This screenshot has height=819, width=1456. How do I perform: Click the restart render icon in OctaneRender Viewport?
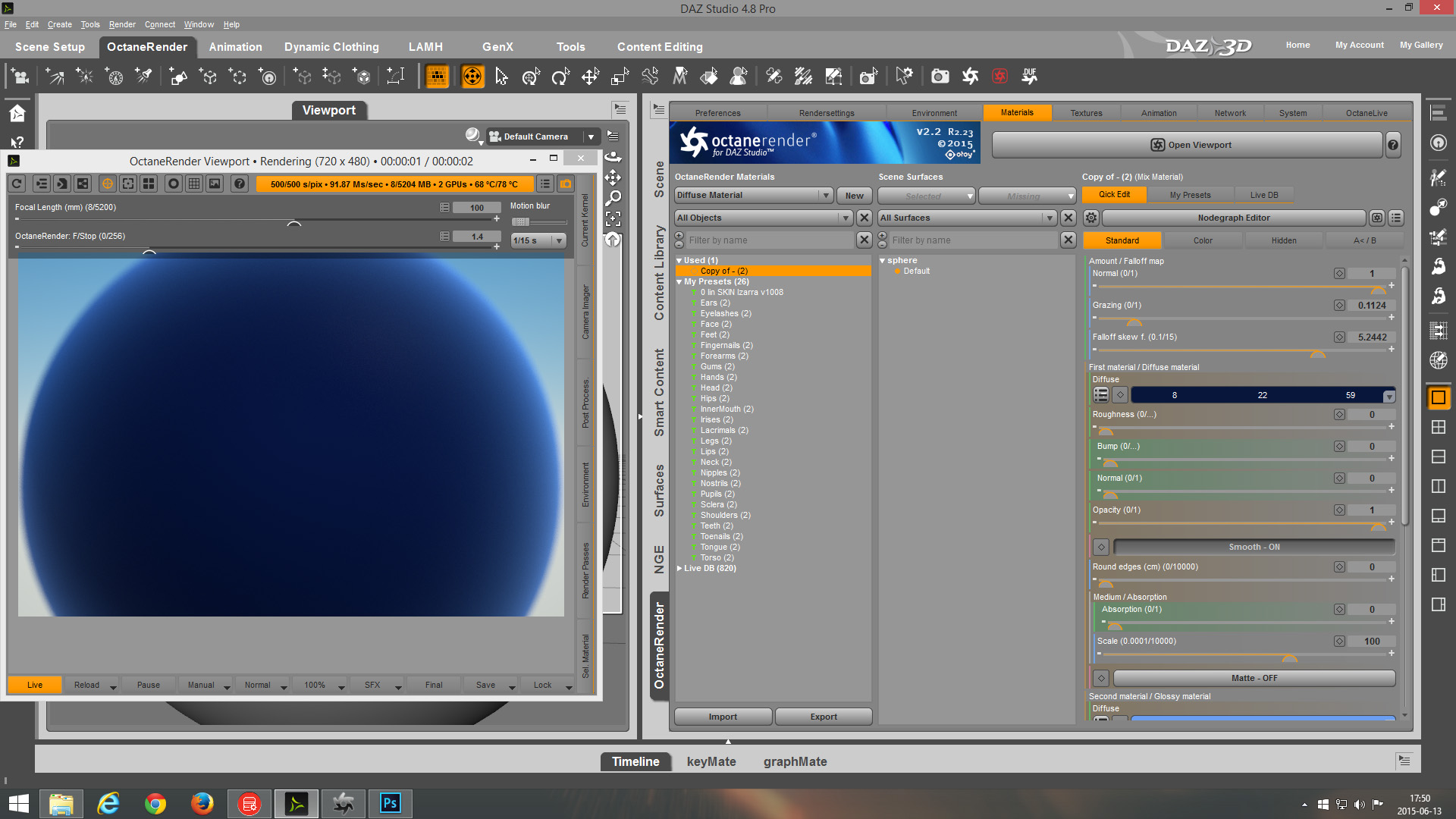17,184
